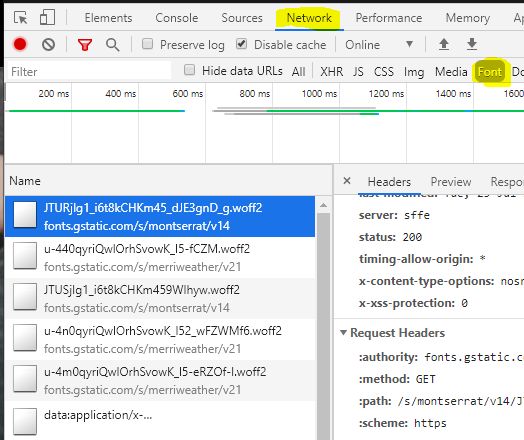Clear the network log icon
This screenshot has width=524, height=440.
(x=48, y=44)
